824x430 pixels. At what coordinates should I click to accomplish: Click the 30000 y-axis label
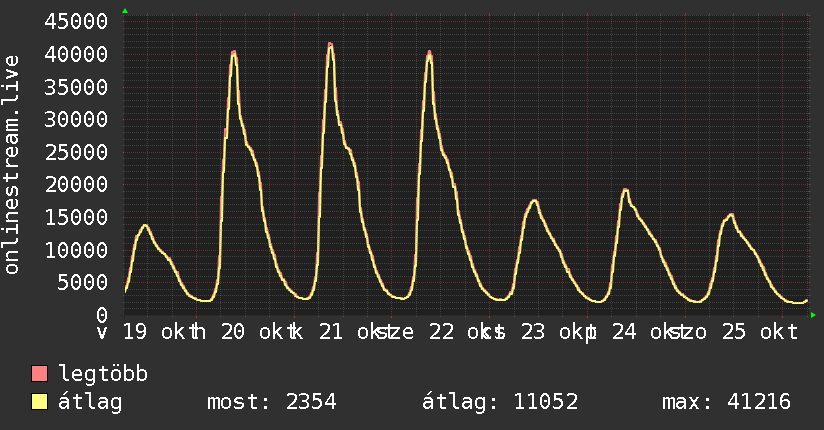pos(76,119)
